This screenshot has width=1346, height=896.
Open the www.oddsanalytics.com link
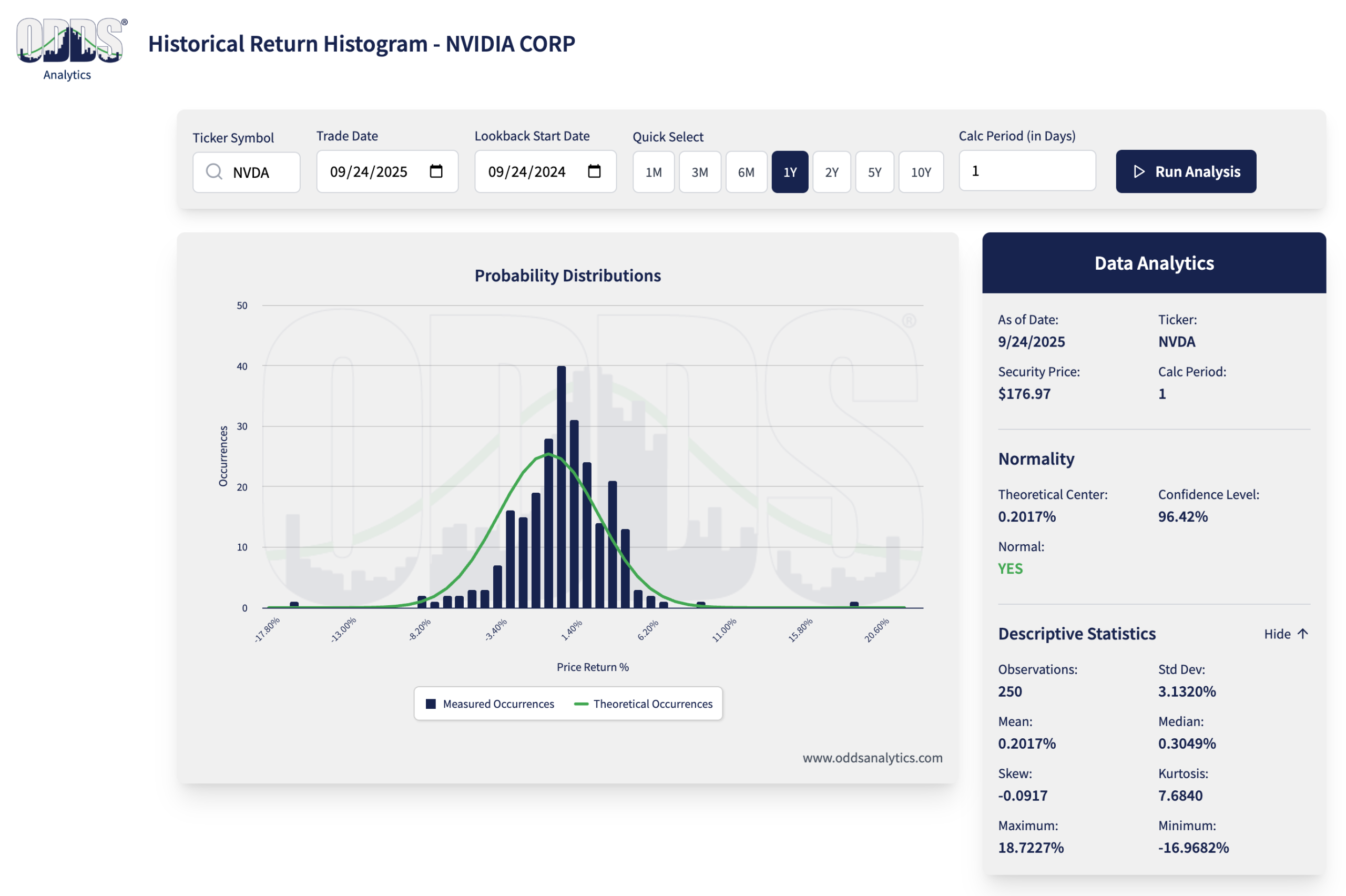tap(872, 758)
